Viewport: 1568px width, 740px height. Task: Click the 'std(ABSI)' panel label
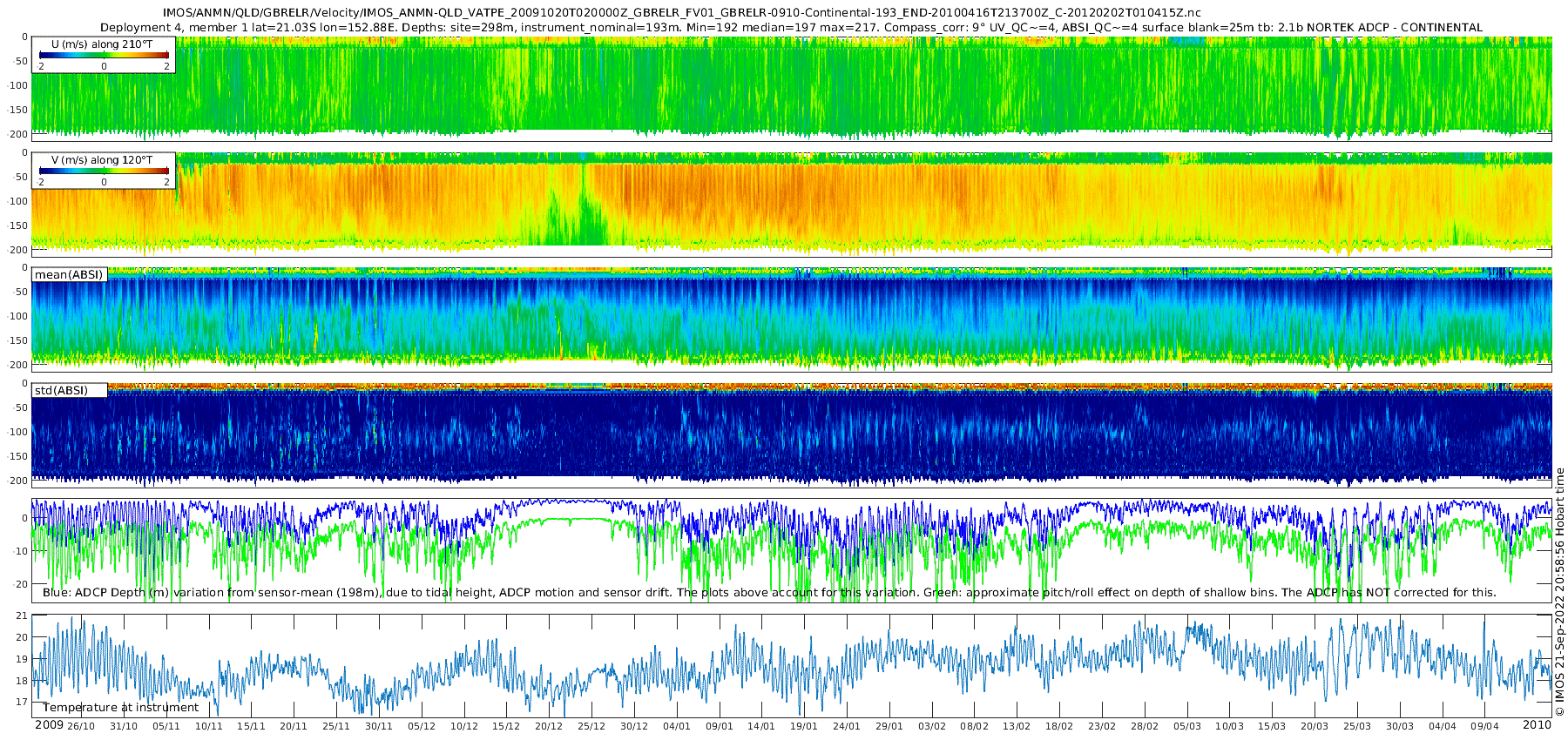[x=61, y=391]
